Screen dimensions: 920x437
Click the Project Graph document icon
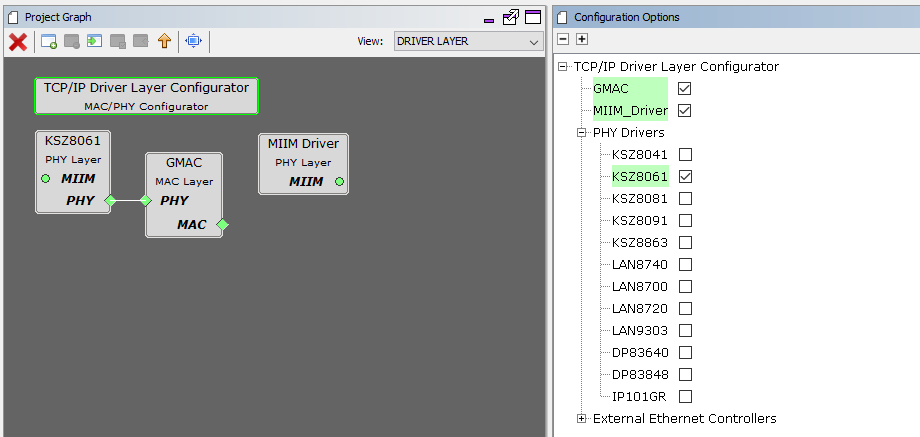click(x=13, y=17)
